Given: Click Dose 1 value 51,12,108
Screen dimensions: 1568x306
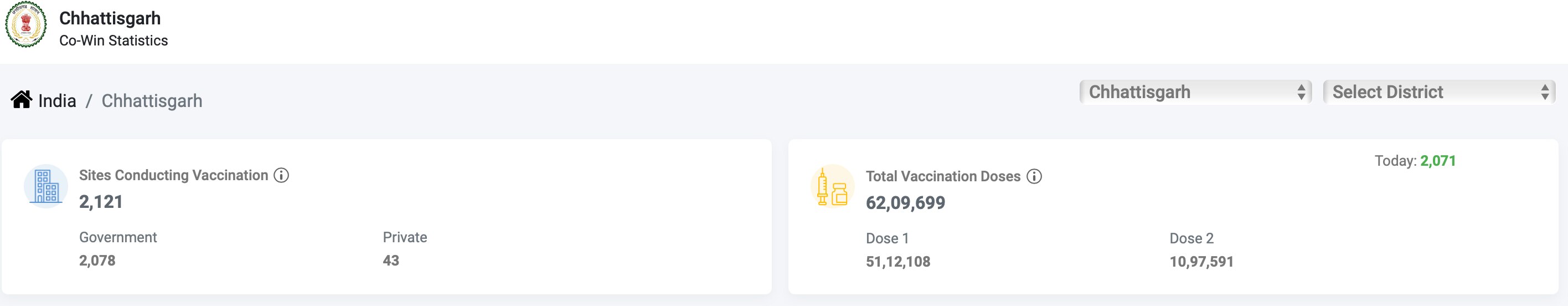Looking at the screenshot, I should point(898,262).
